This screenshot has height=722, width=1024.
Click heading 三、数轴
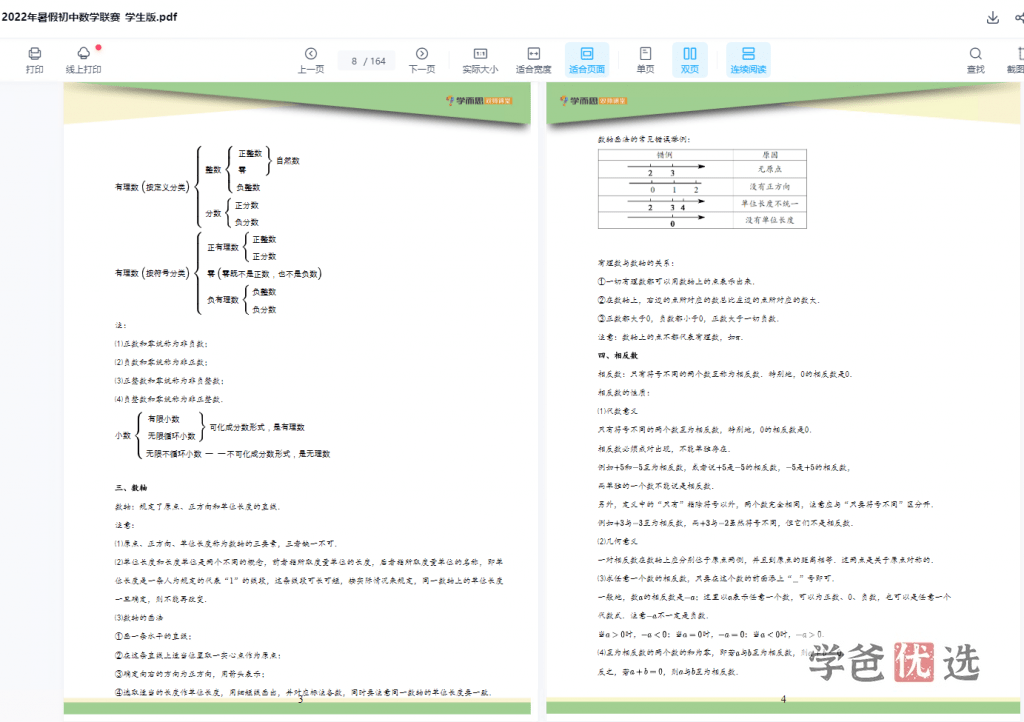(x=131, y=488)
